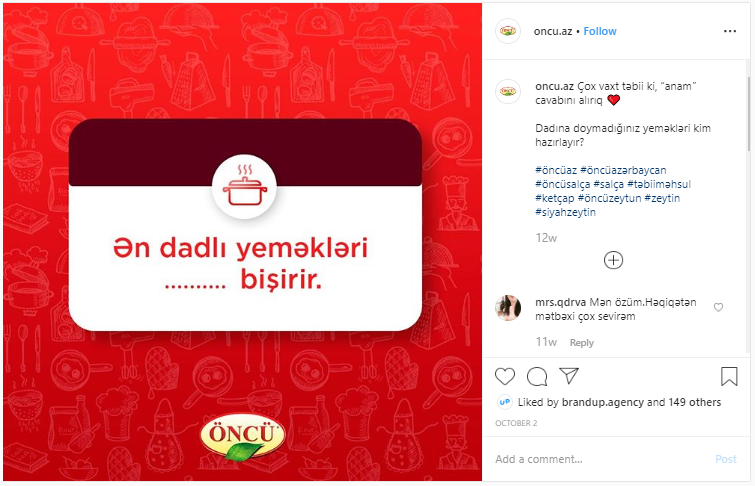Open the three-dot more options menu
Screen dimensions: 755x486
point(730,31)
